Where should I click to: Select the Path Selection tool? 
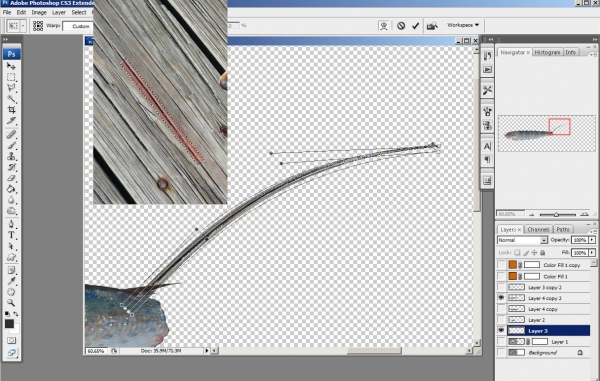(x=11, y=246)
